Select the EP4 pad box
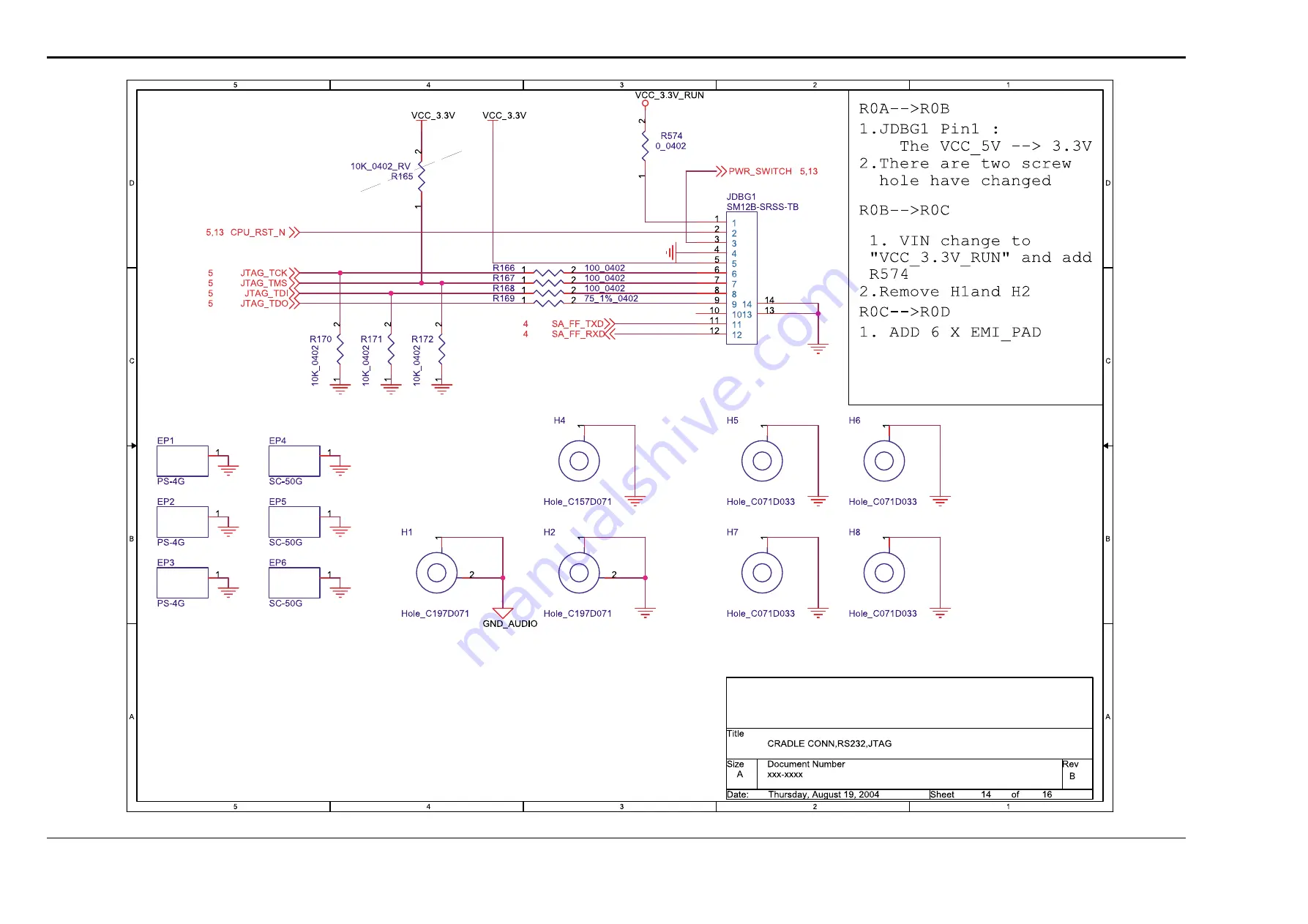This screenshot has height=924, width=1308. tap(294, 461)
